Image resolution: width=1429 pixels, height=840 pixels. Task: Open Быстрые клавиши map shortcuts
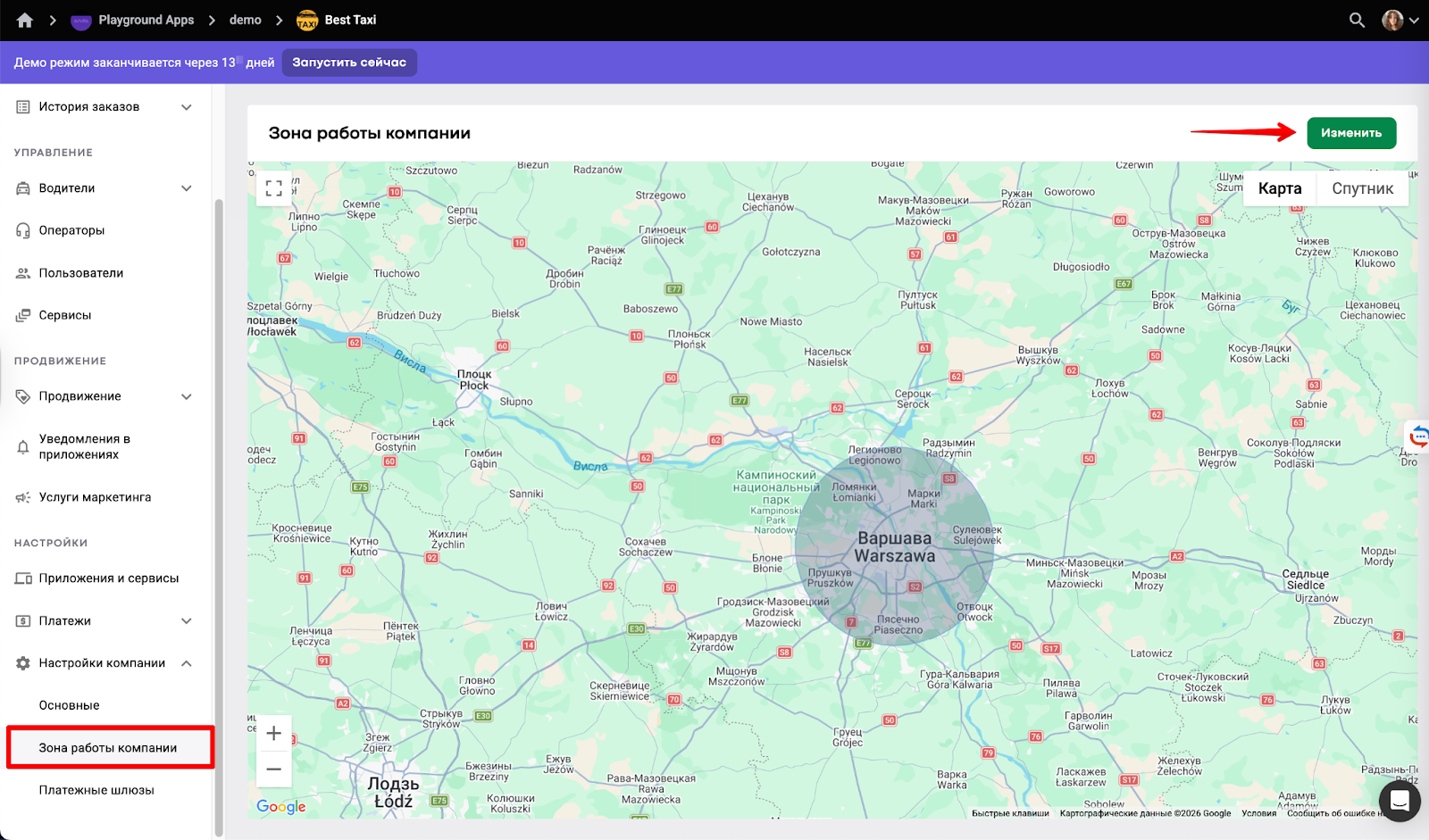click(x=1010, y=813)
